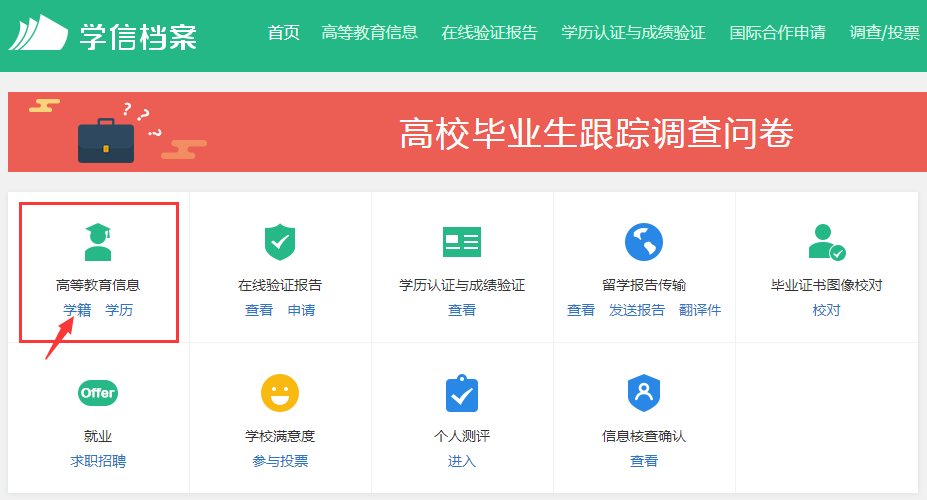
Task: Click the 求职招聘 link
Action: click(98, 461)
